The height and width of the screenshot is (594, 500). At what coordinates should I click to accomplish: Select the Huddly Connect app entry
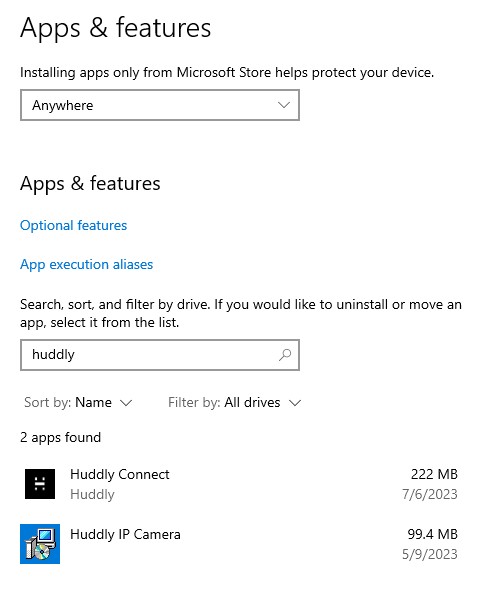tap(241, 484)
